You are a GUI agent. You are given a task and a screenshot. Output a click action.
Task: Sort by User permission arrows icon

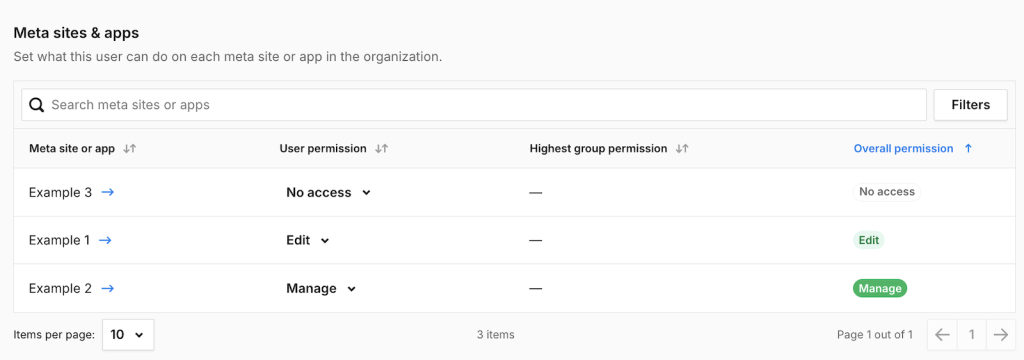click(x=382, y=148)
